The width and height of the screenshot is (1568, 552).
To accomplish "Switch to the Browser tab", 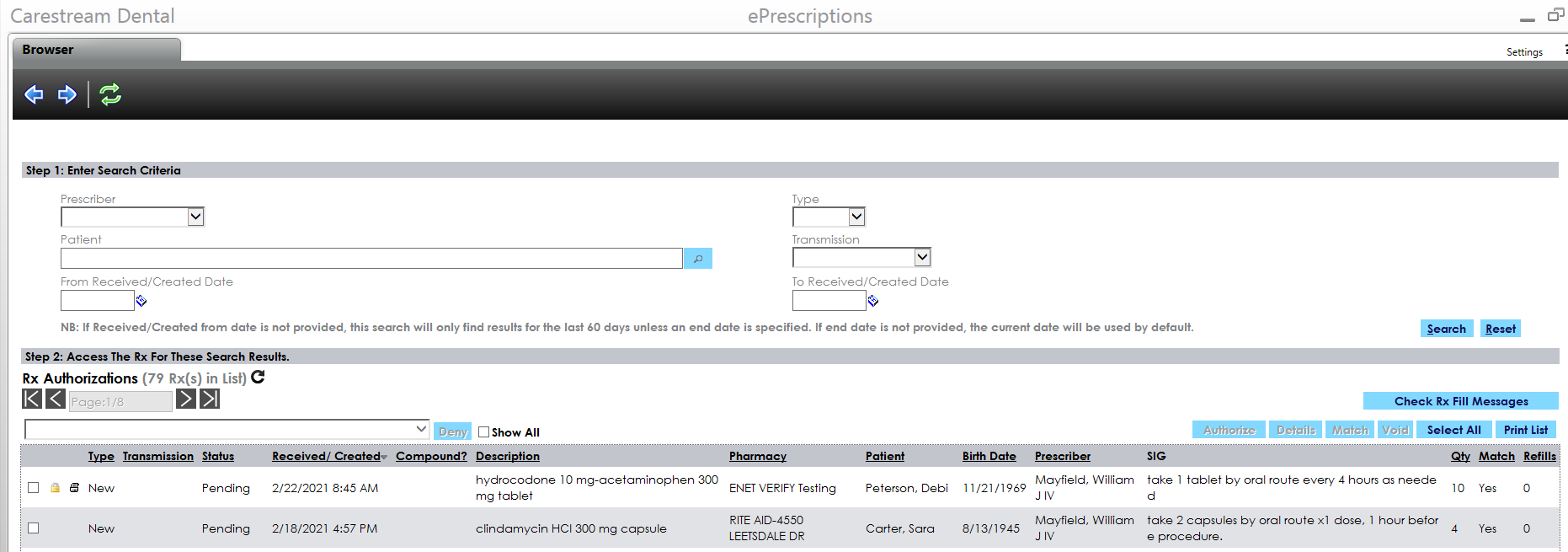I will 48,50.
